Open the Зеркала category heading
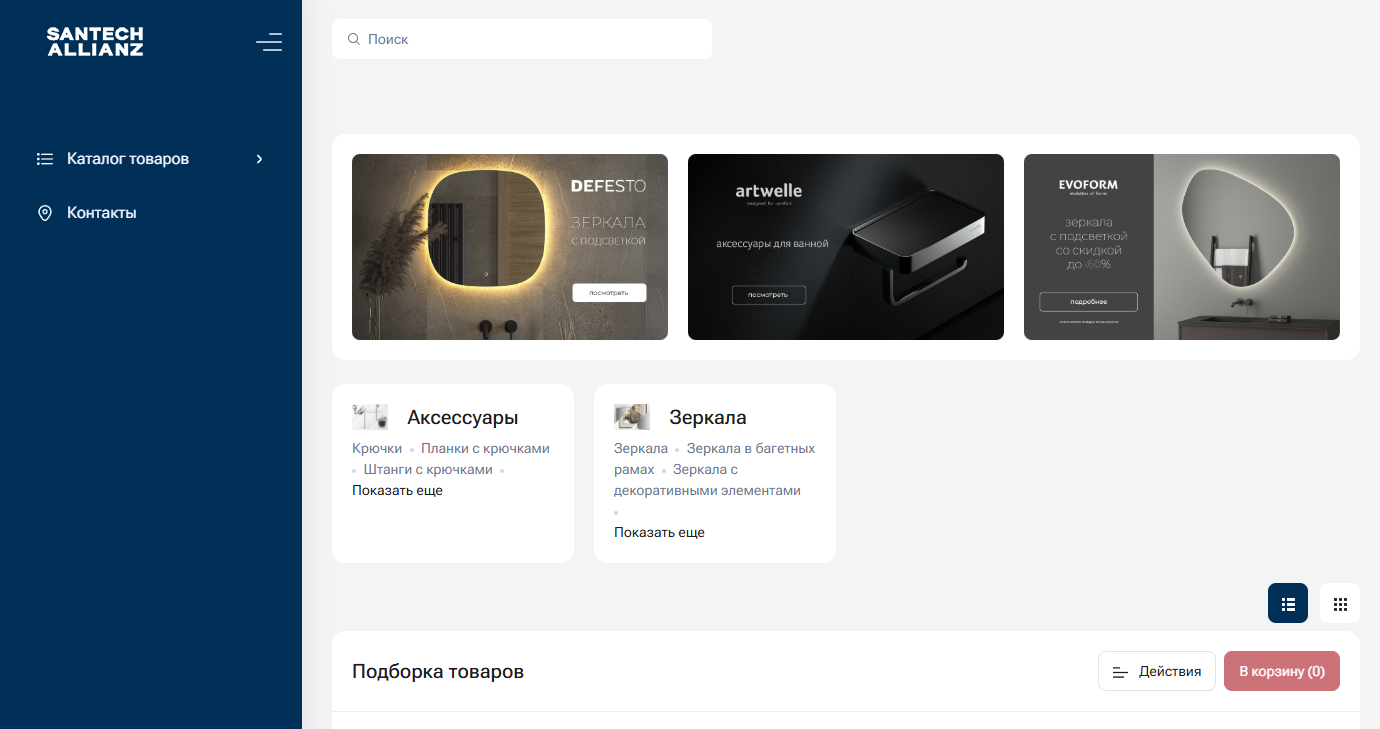Image resolution: width=1380 pixels, height=729 pixels. point(708,418)
